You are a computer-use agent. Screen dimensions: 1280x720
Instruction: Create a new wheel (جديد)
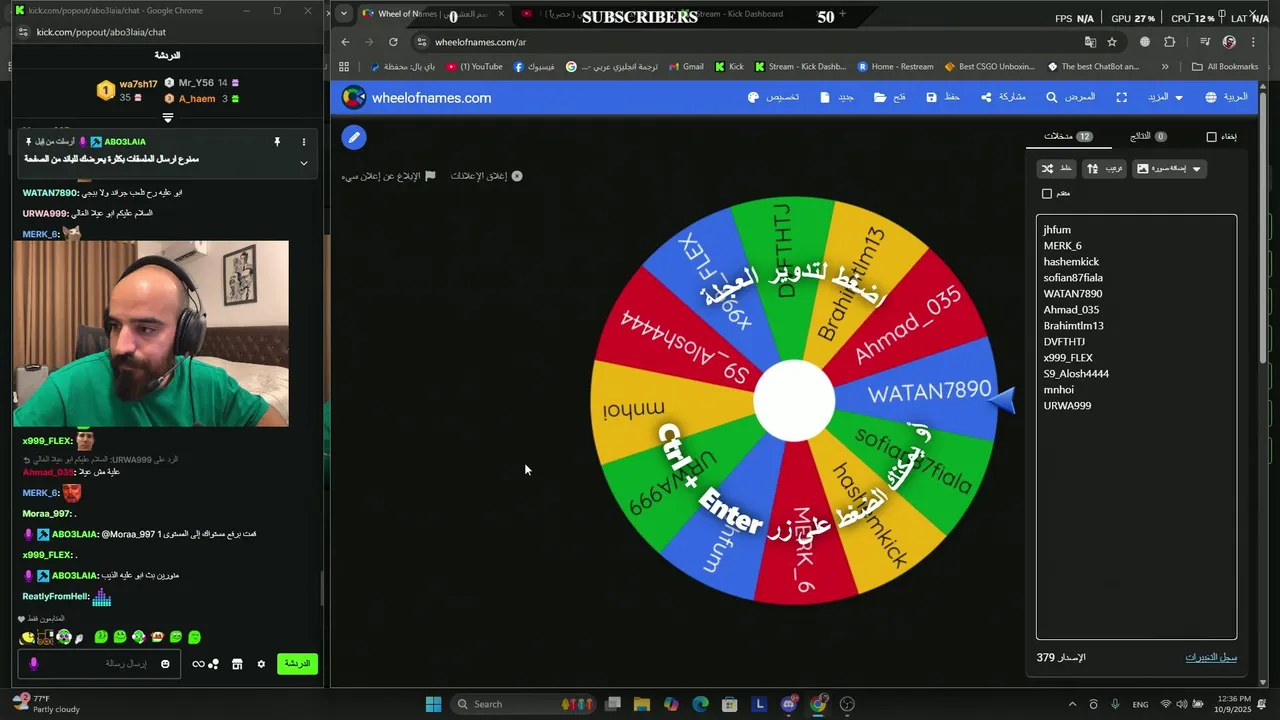(x=836, y=97)
